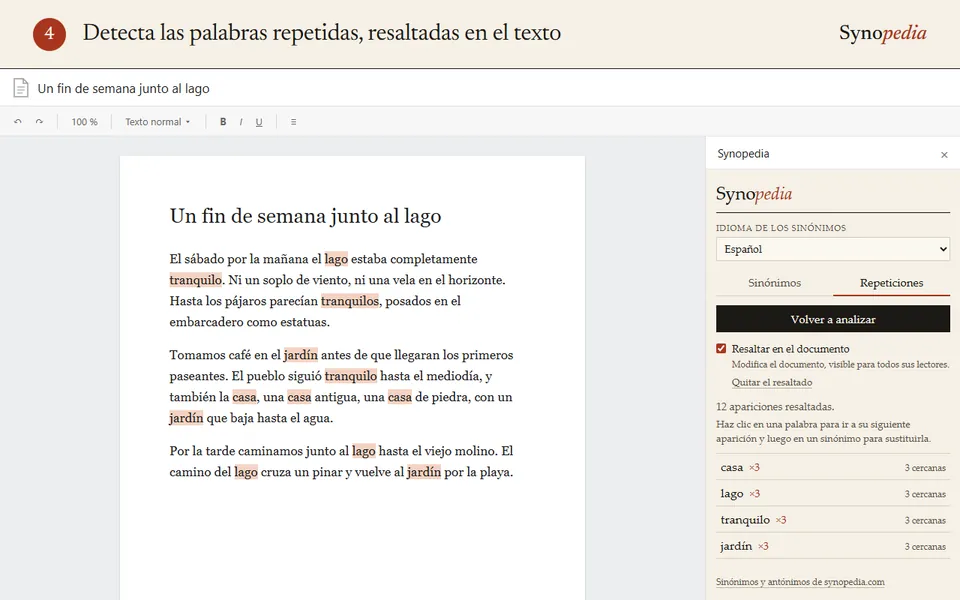Click highlighted lago after camino del
Viewport: 960px width, 600px height.
click(x=246, y=472)
